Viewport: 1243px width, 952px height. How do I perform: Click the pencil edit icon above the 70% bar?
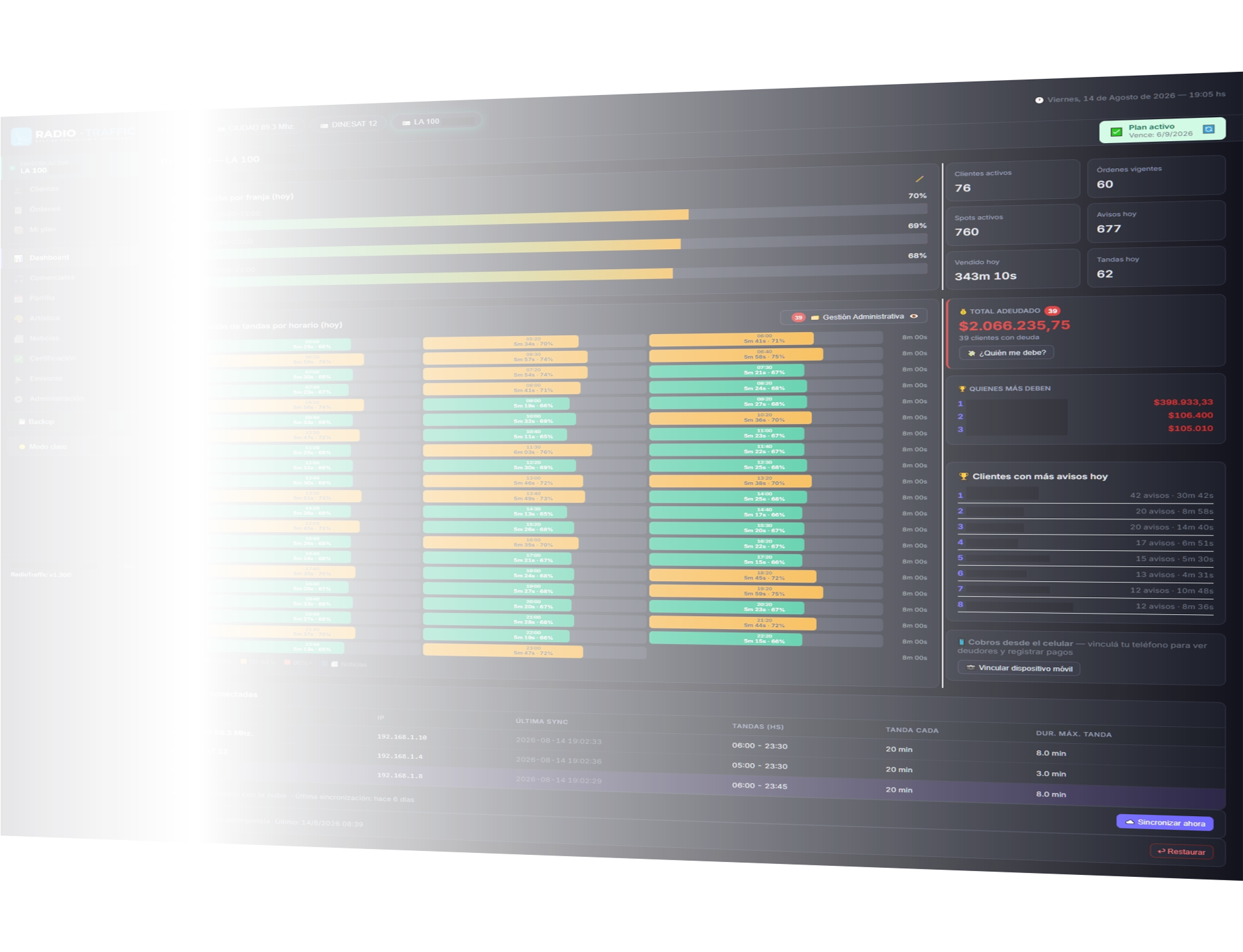tap(919, 179)
